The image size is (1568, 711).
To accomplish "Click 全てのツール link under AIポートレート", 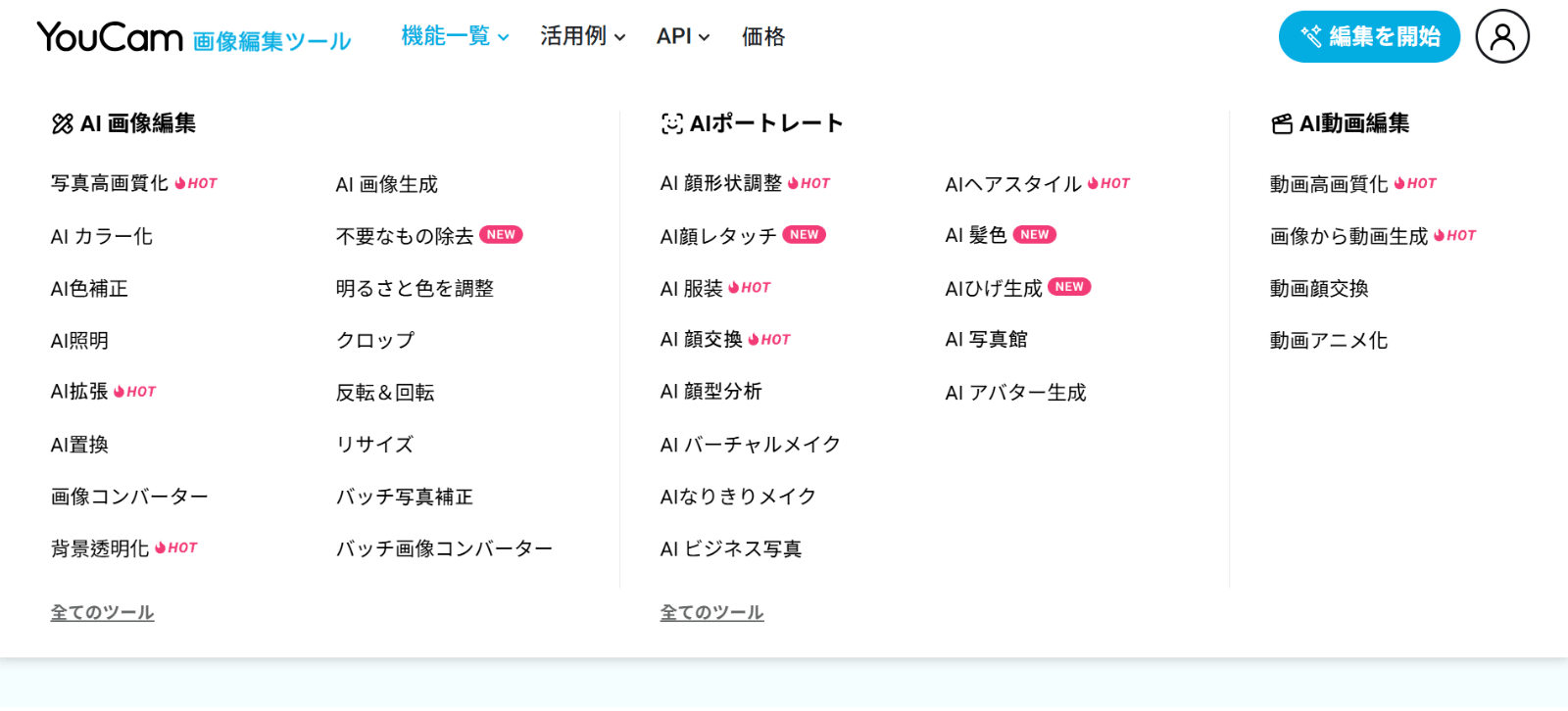I will coord(712,612).
